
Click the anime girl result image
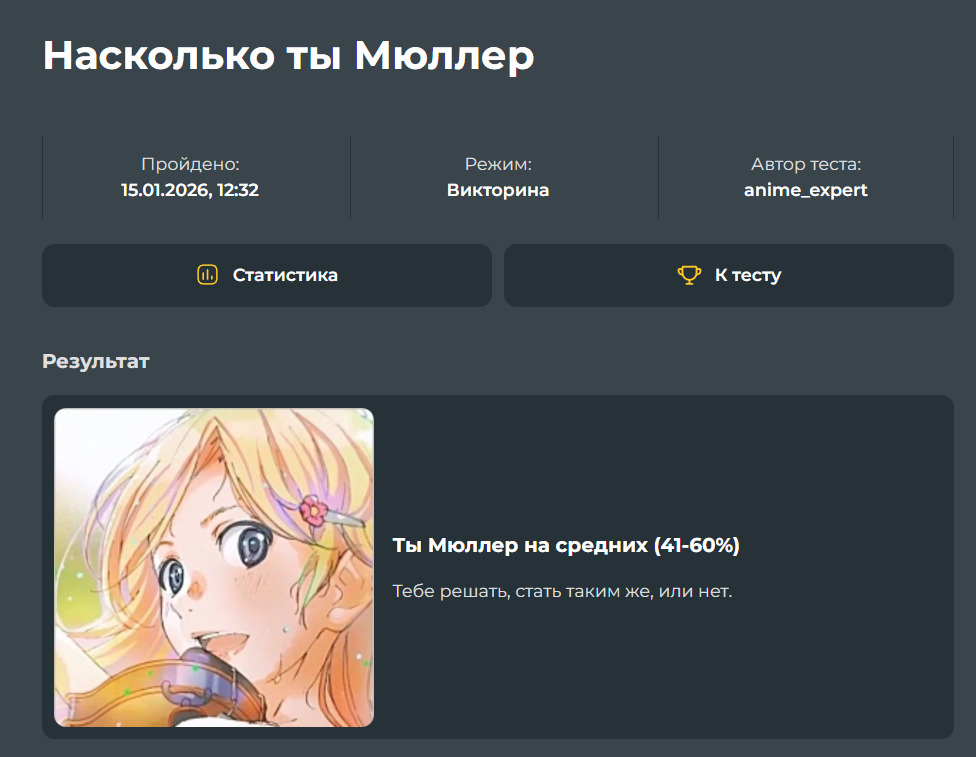point(214,567)
